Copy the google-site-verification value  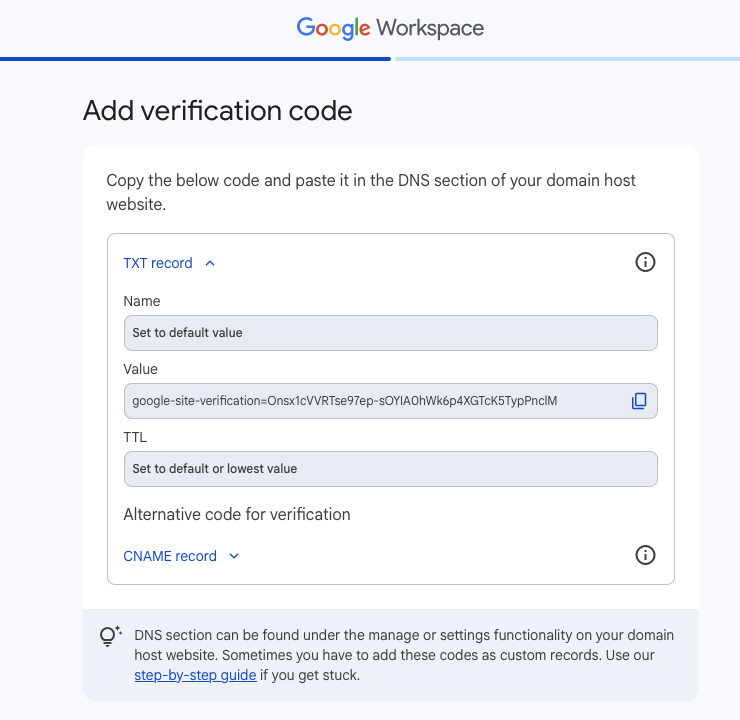(639, 401)
